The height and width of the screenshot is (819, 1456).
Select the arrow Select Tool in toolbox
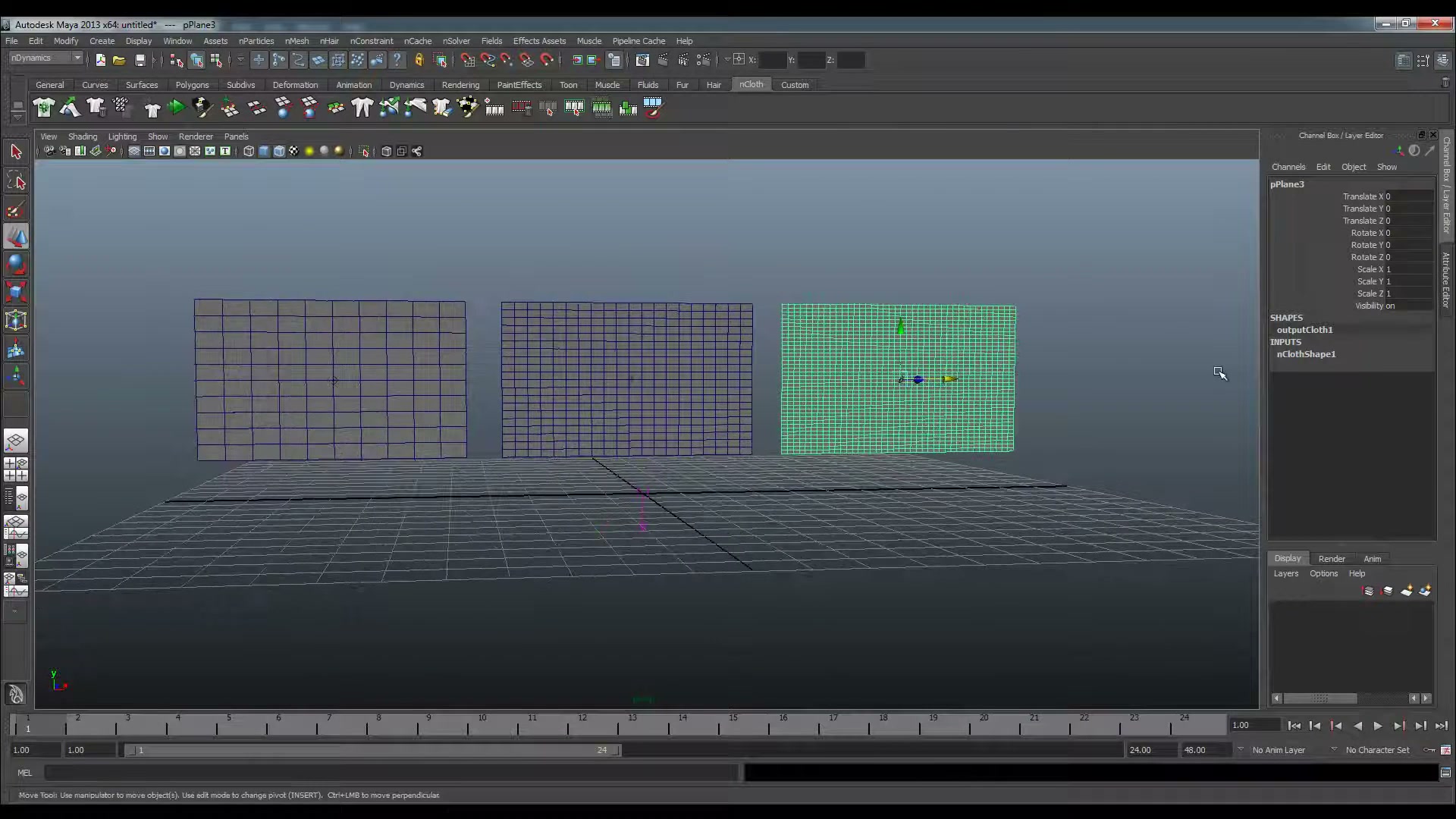16,152
